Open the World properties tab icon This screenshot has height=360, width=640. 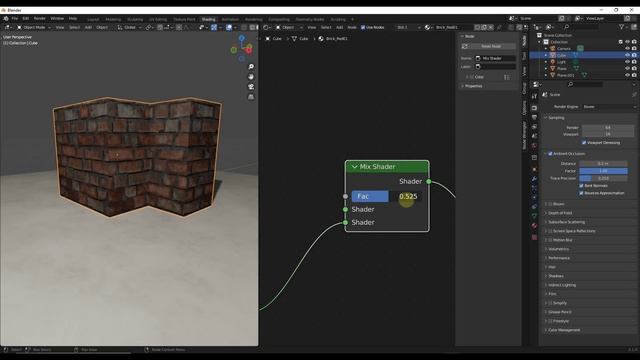click(534, 145)
